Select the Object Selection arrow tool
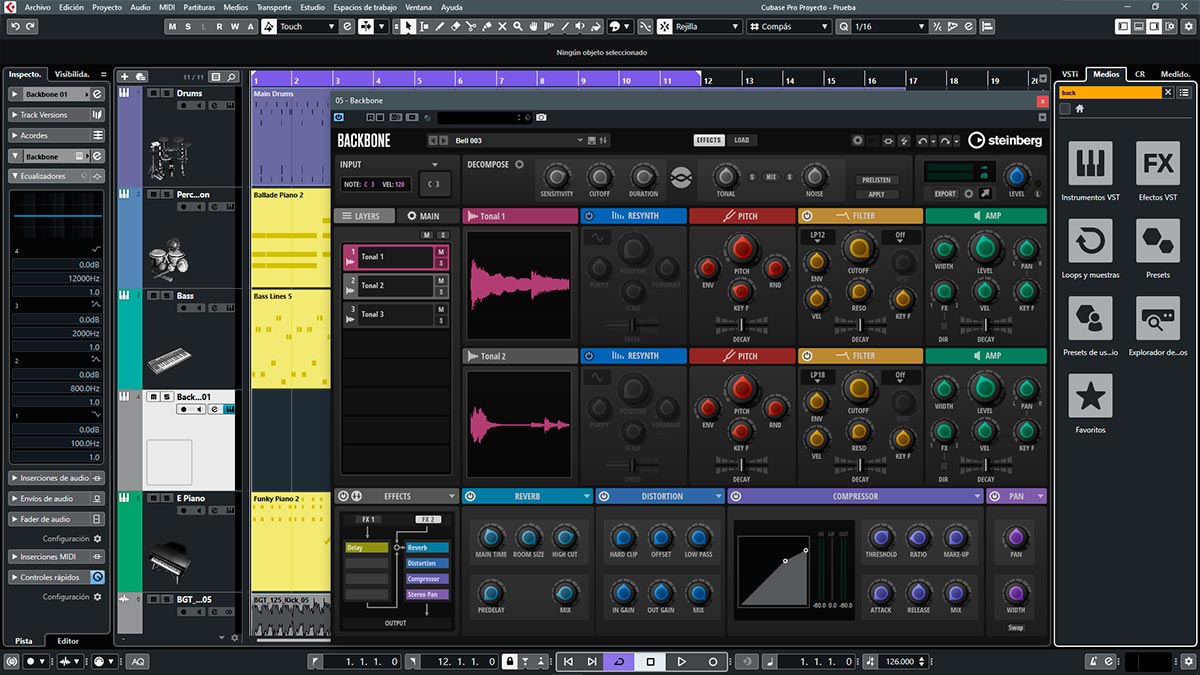 409,27
